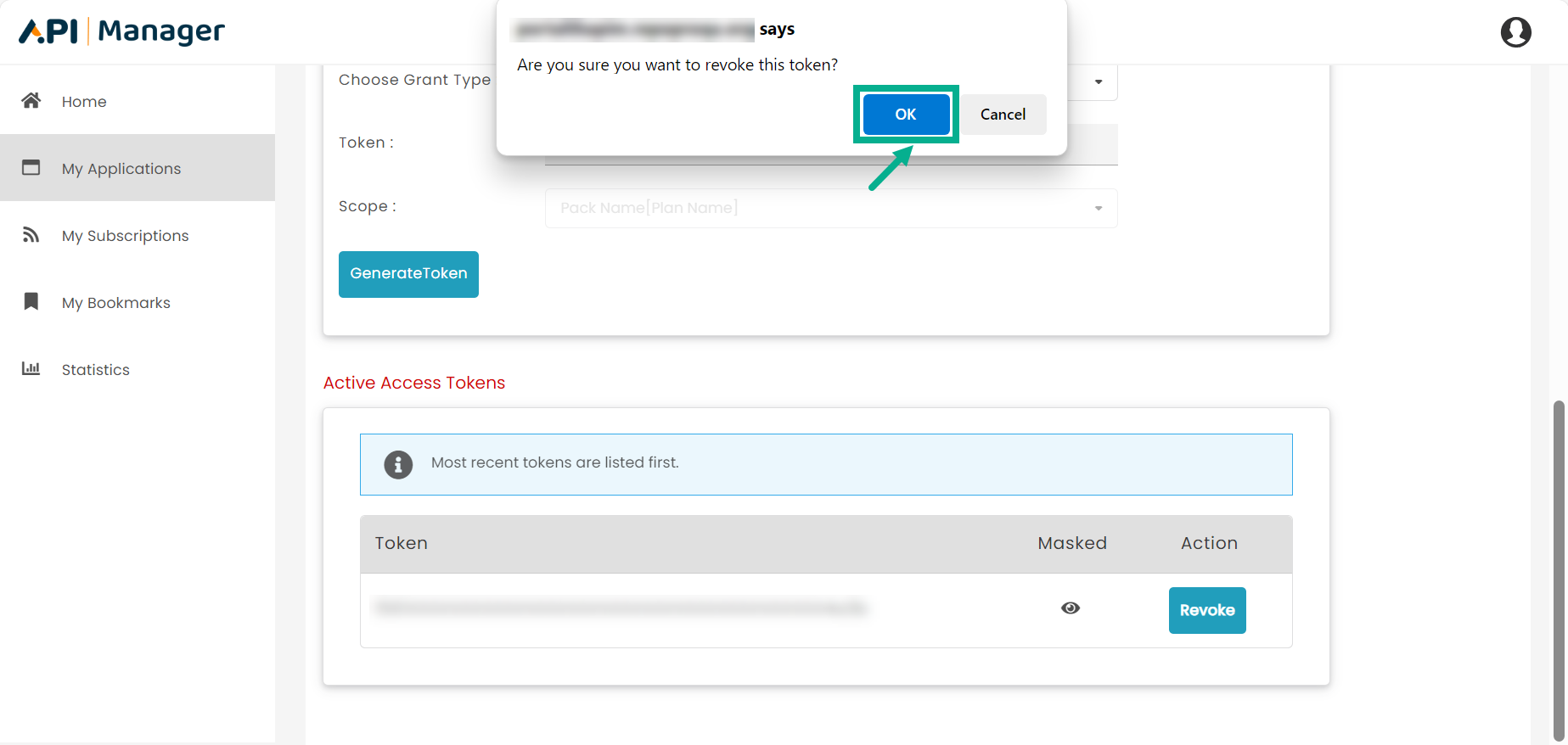
Task: Click the info icon in tokens notice
Action: [398, 465]
